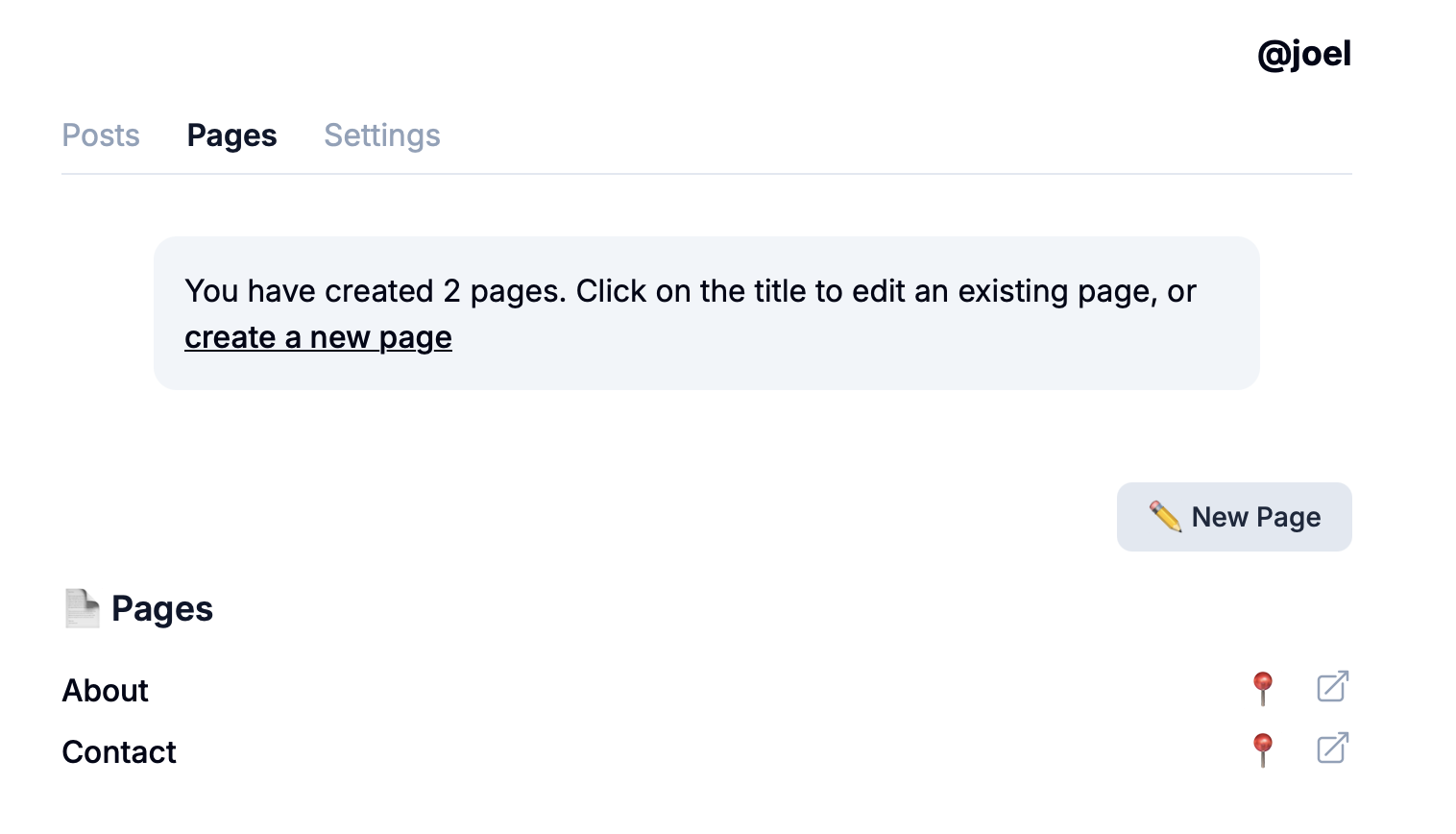Click the document icon beside the Pages heading

click(x=82, y=608)
